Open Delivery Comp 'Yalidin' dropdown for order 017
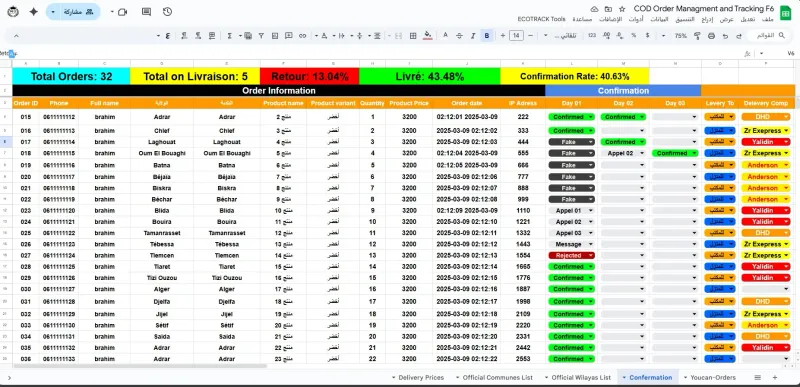This screenshot has width=800, height=387. (766, 142)
